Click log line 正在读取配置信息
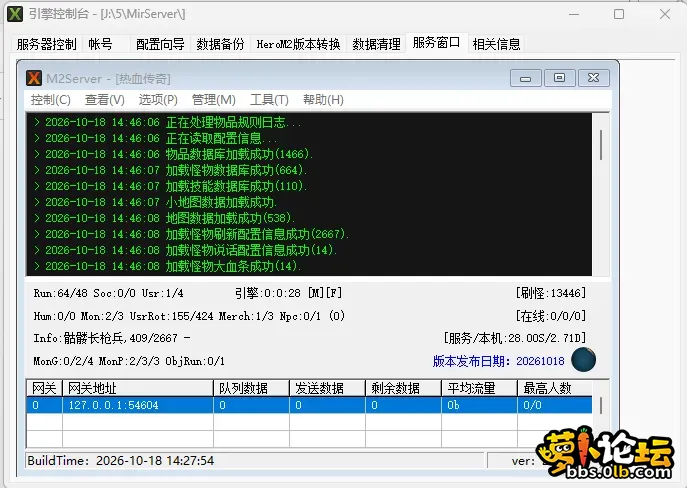 pos(155,138)
